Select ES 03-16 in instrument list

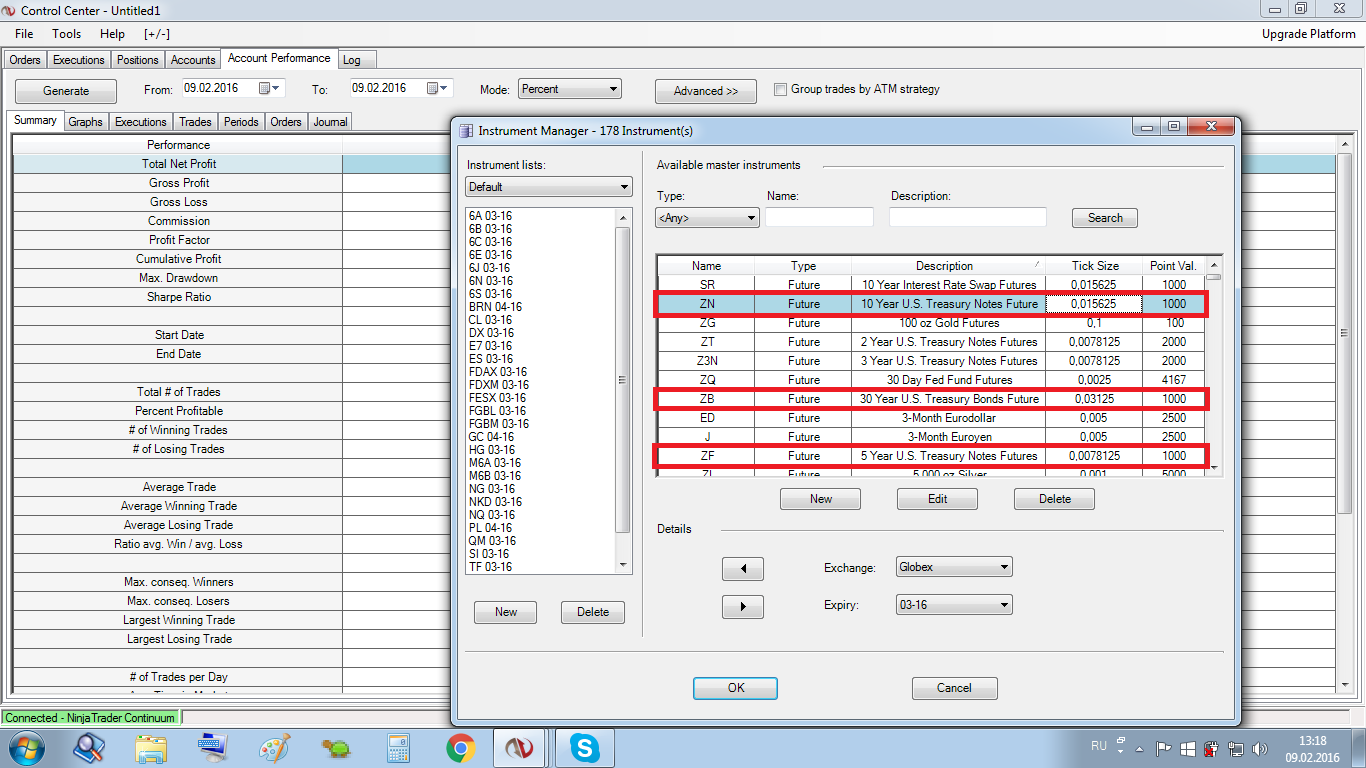click(490, 359)
